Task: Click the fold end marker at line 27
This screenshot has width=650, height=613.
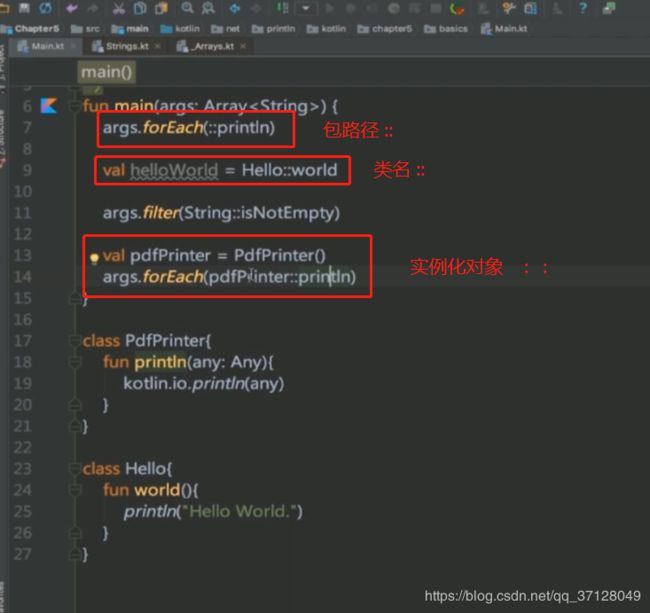Action: click(x=75, y=553)
